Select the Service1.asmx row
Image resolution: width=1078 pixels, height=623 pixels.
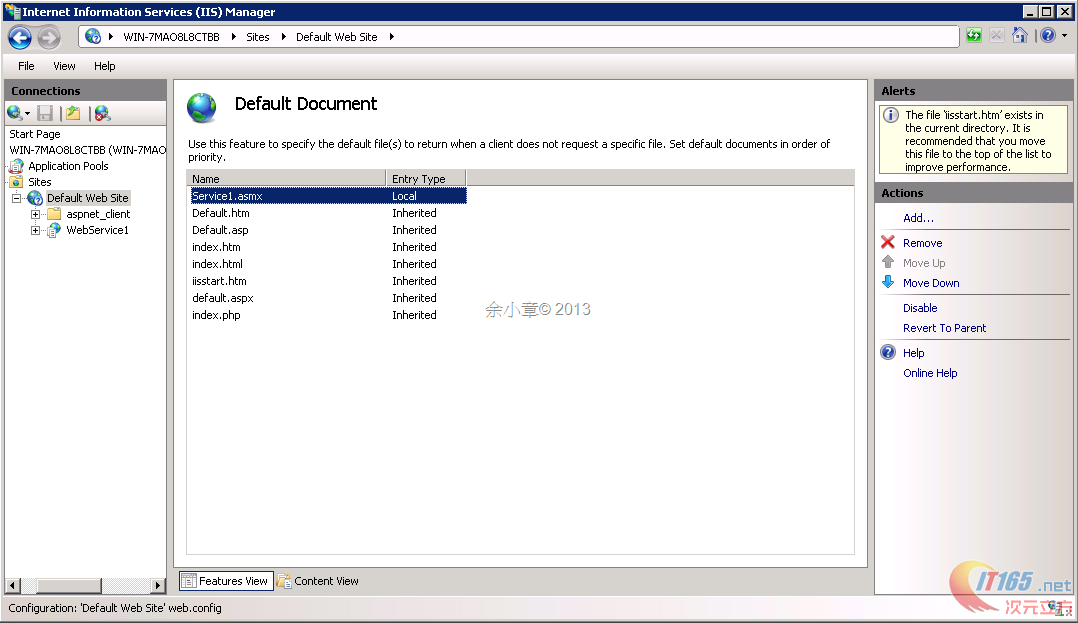coord(328,196)
